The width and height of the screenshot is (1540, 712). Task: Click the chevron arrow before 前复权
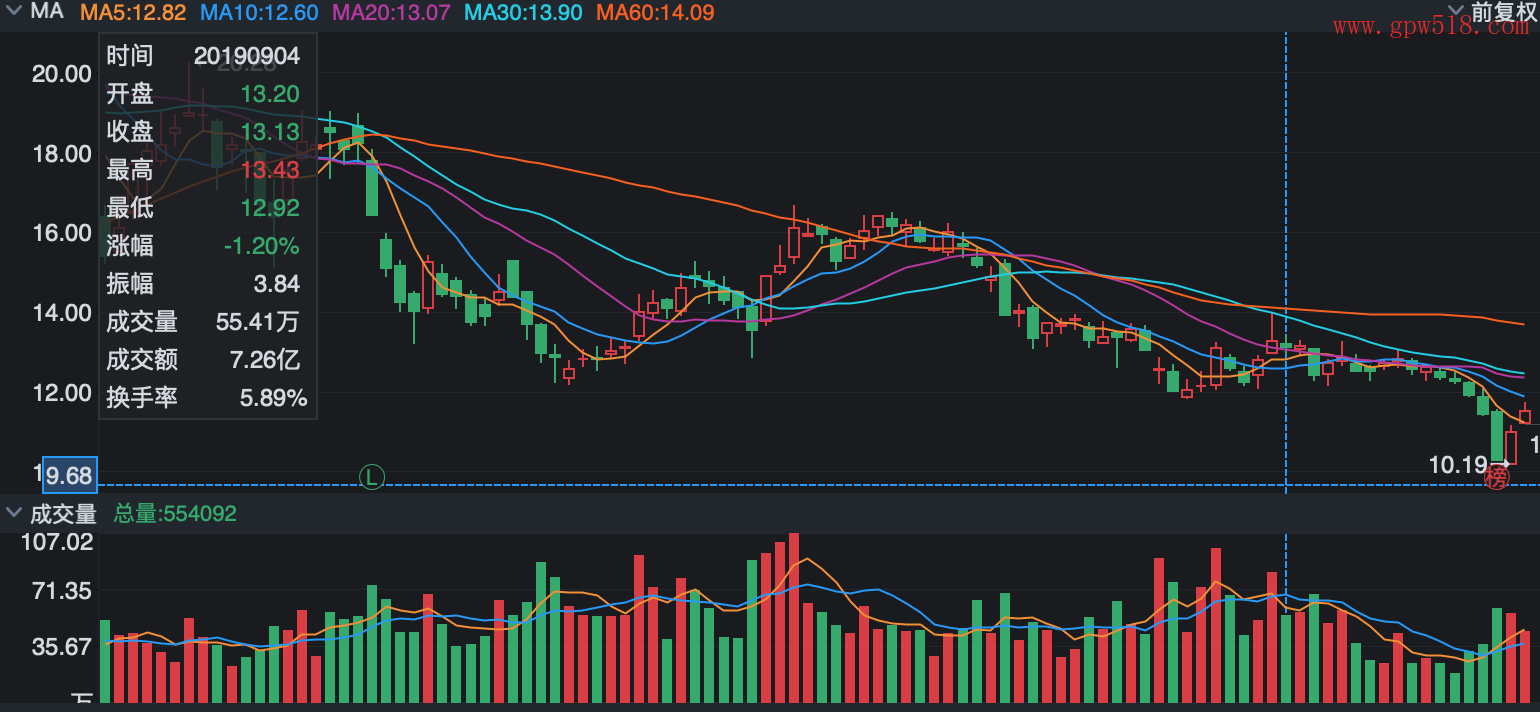coord(1456,12)
